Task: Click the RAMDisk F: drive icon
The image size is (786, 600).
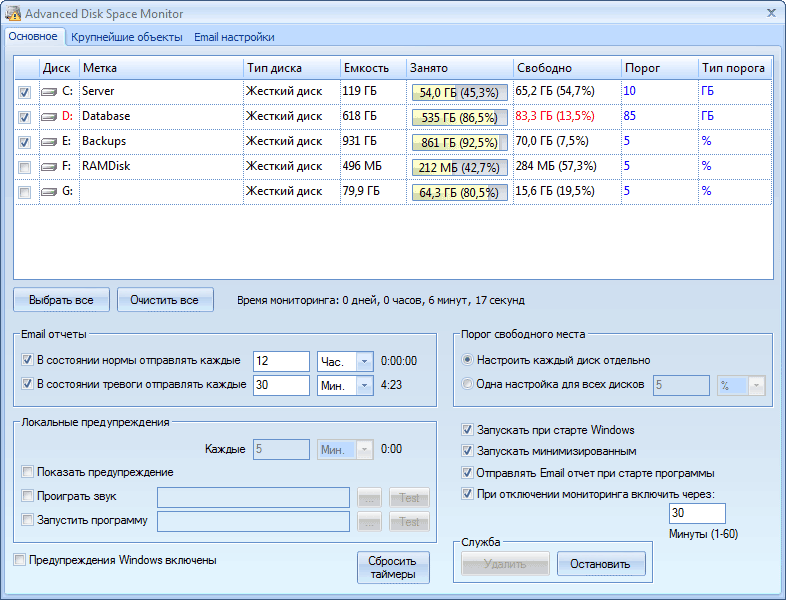Action: click(50, 167)
